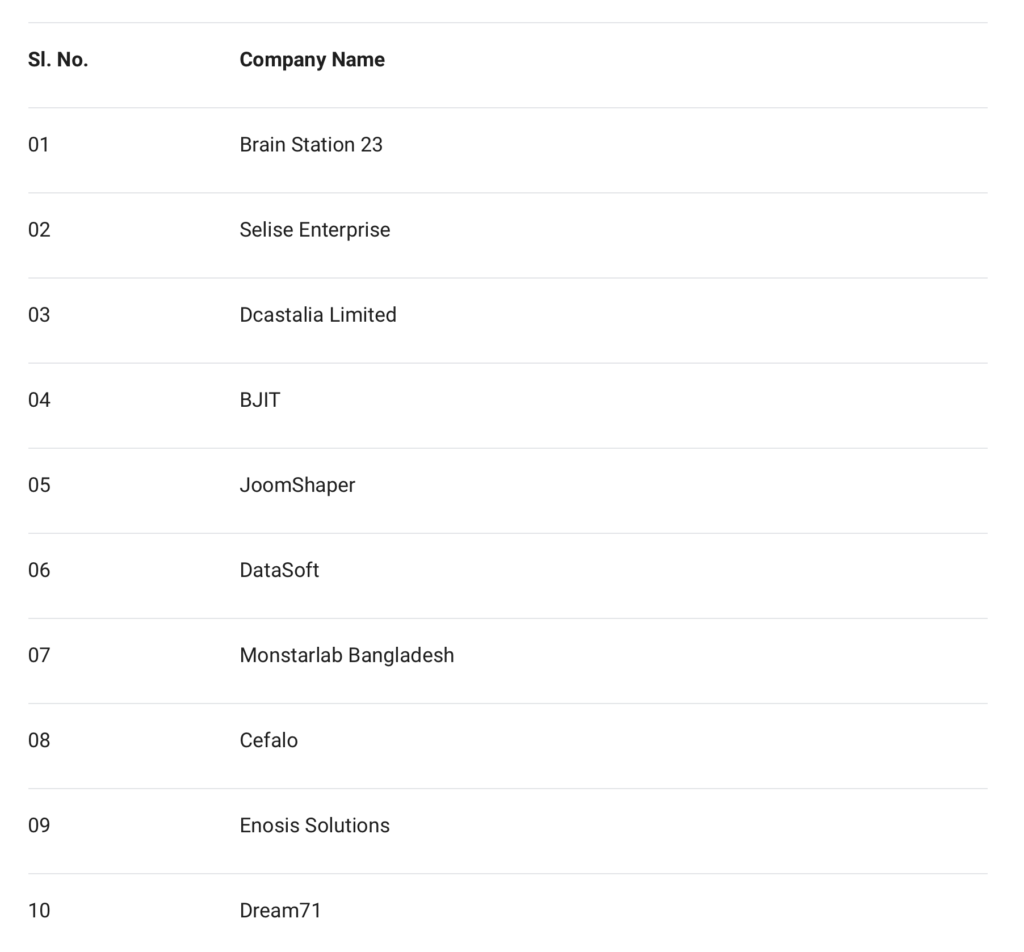Click the Company Name column header
This screenshot has width=1024, height=952.
click(312, 60)
